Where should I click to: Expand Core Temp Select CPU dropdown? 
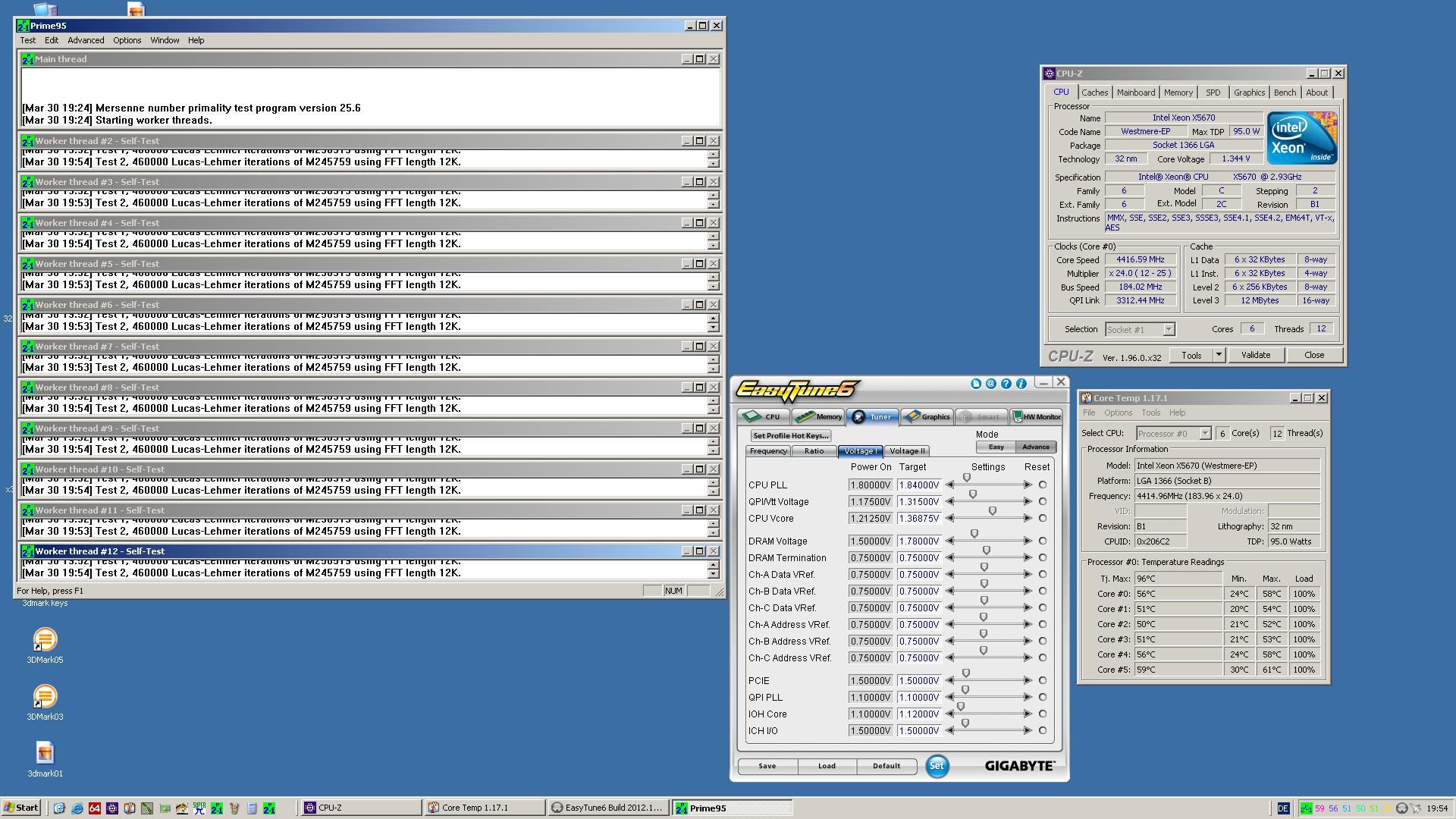[x=1204, y=434]
